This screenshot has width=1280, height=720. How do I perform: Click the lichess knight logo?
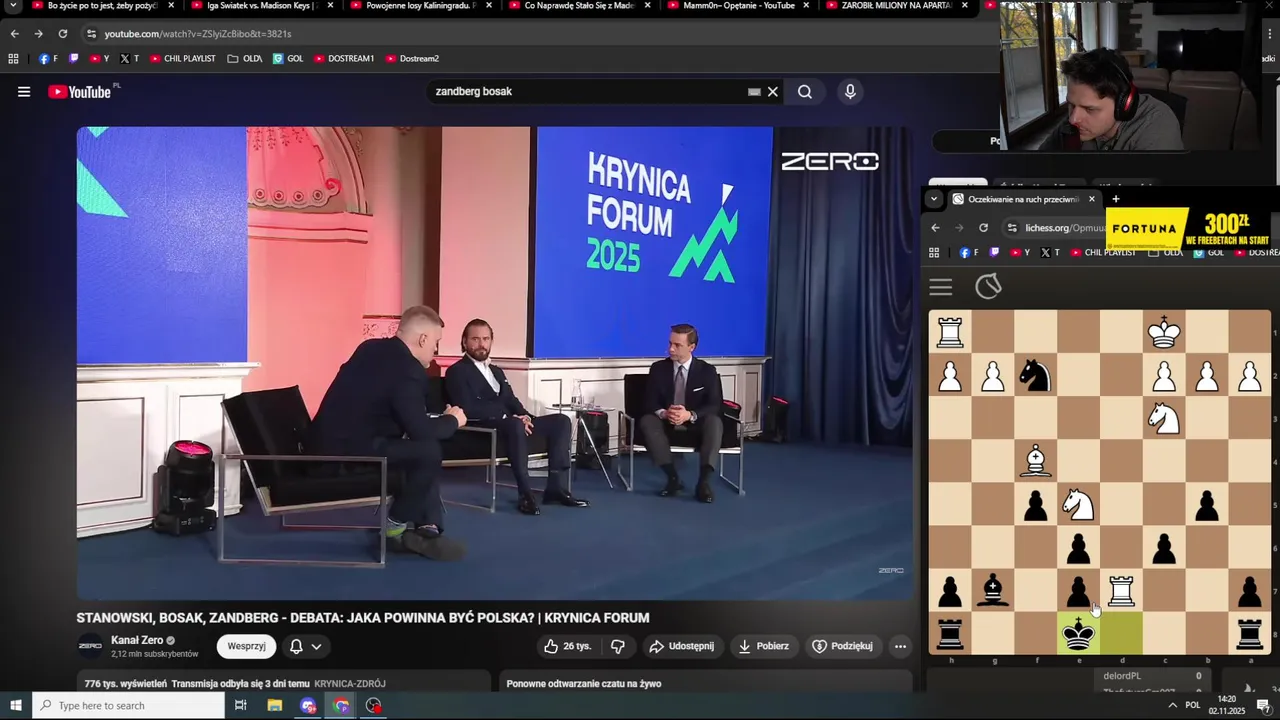(x=988, y=287)
